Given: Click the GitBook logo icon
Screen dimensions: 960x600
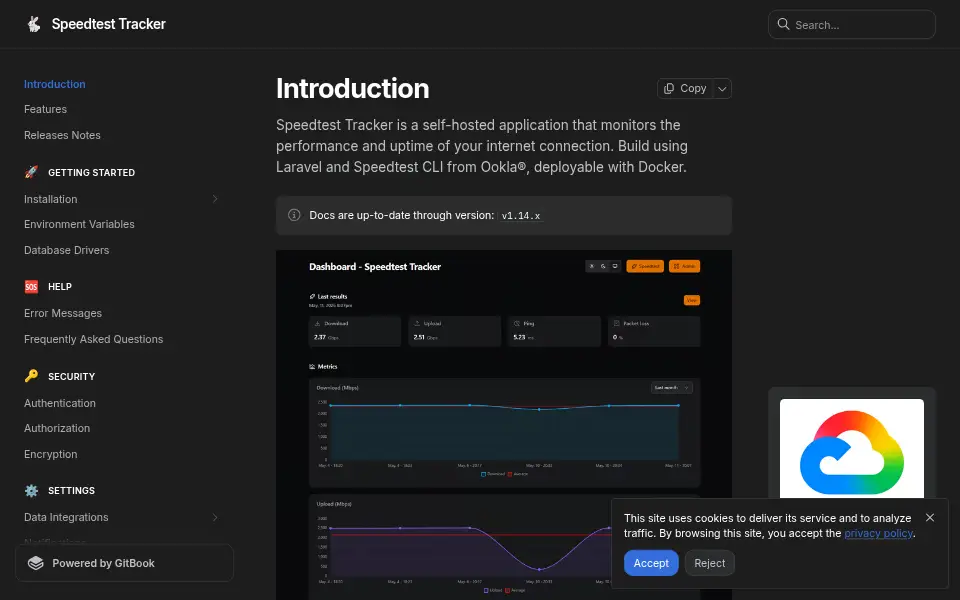Looking at the screenshot, I should pyautogui.click(x=36, y=563).
